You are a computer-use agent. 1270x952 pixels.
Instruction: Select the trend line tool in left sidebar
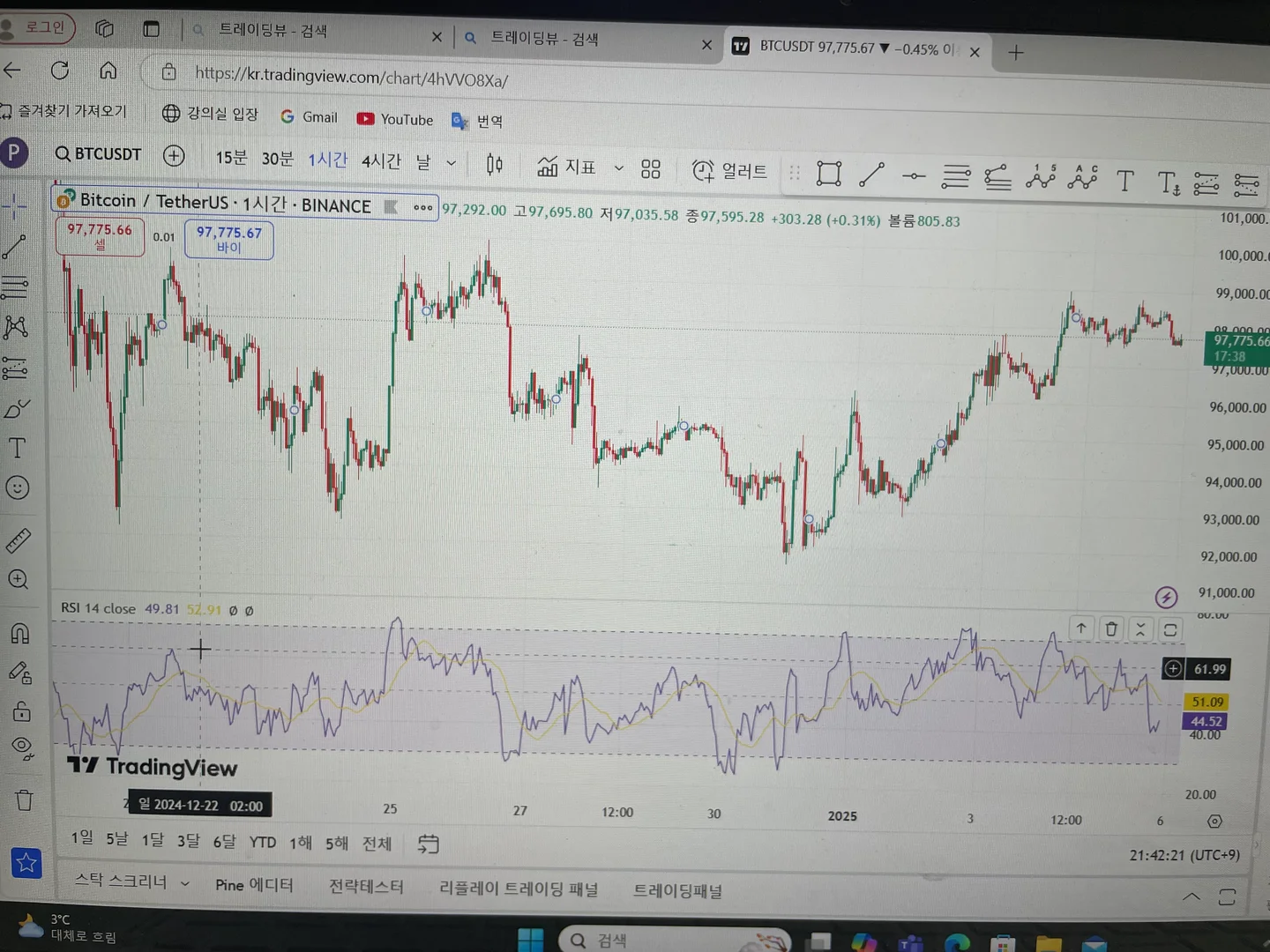tap(14, 247)
